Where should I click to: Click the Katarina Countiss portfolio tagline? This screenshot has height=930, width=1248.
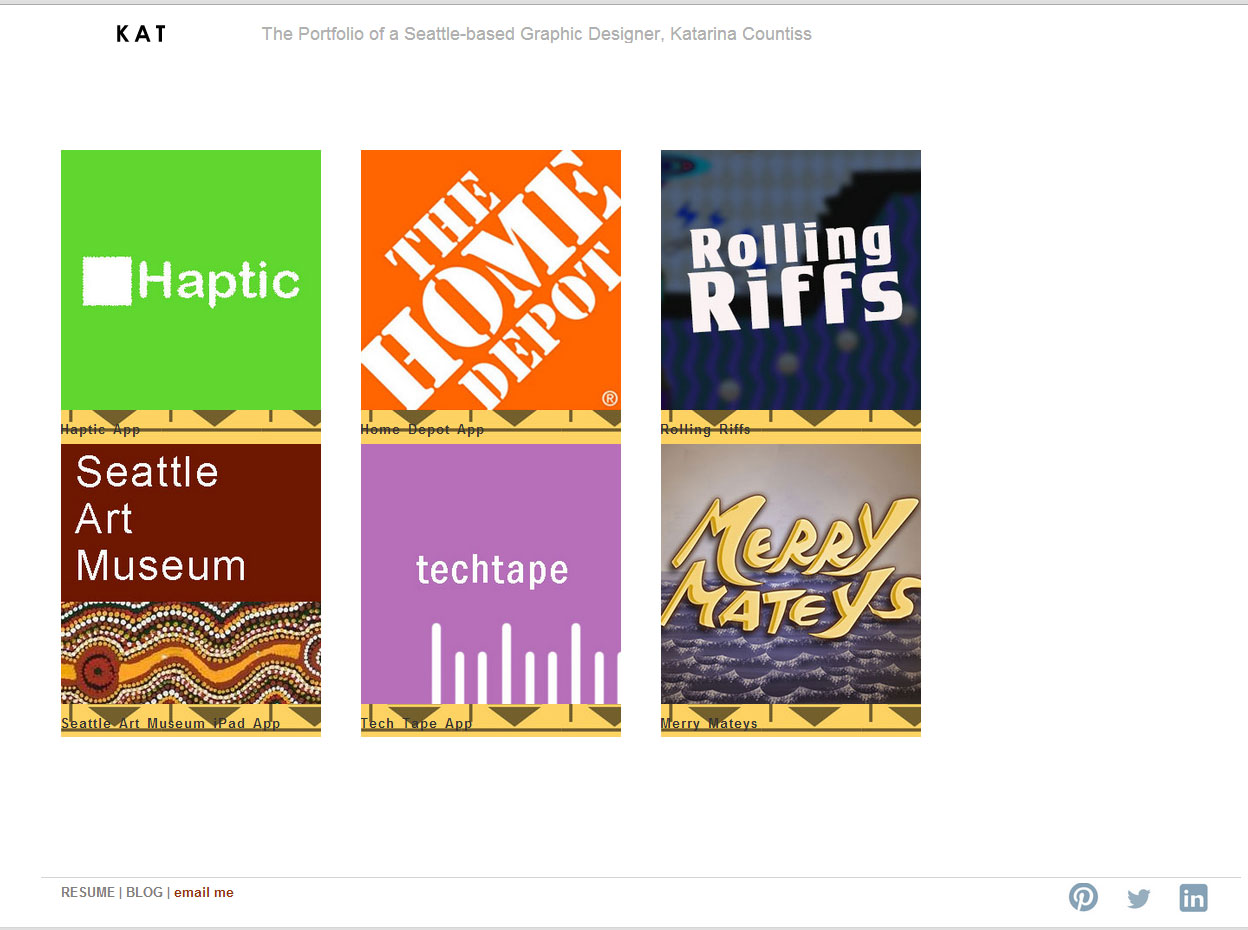pyautogui.click(x=536, y=34)
